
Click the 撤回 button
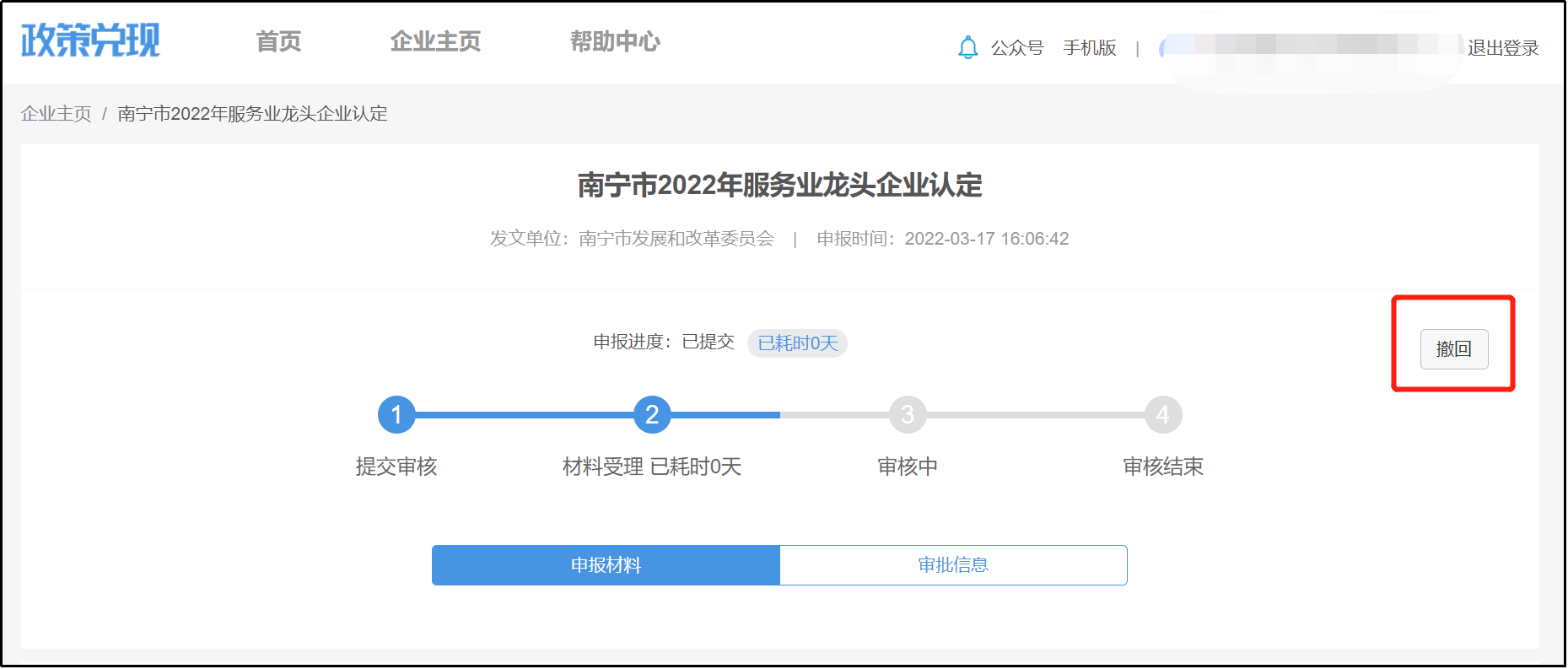coord(1453,349)
